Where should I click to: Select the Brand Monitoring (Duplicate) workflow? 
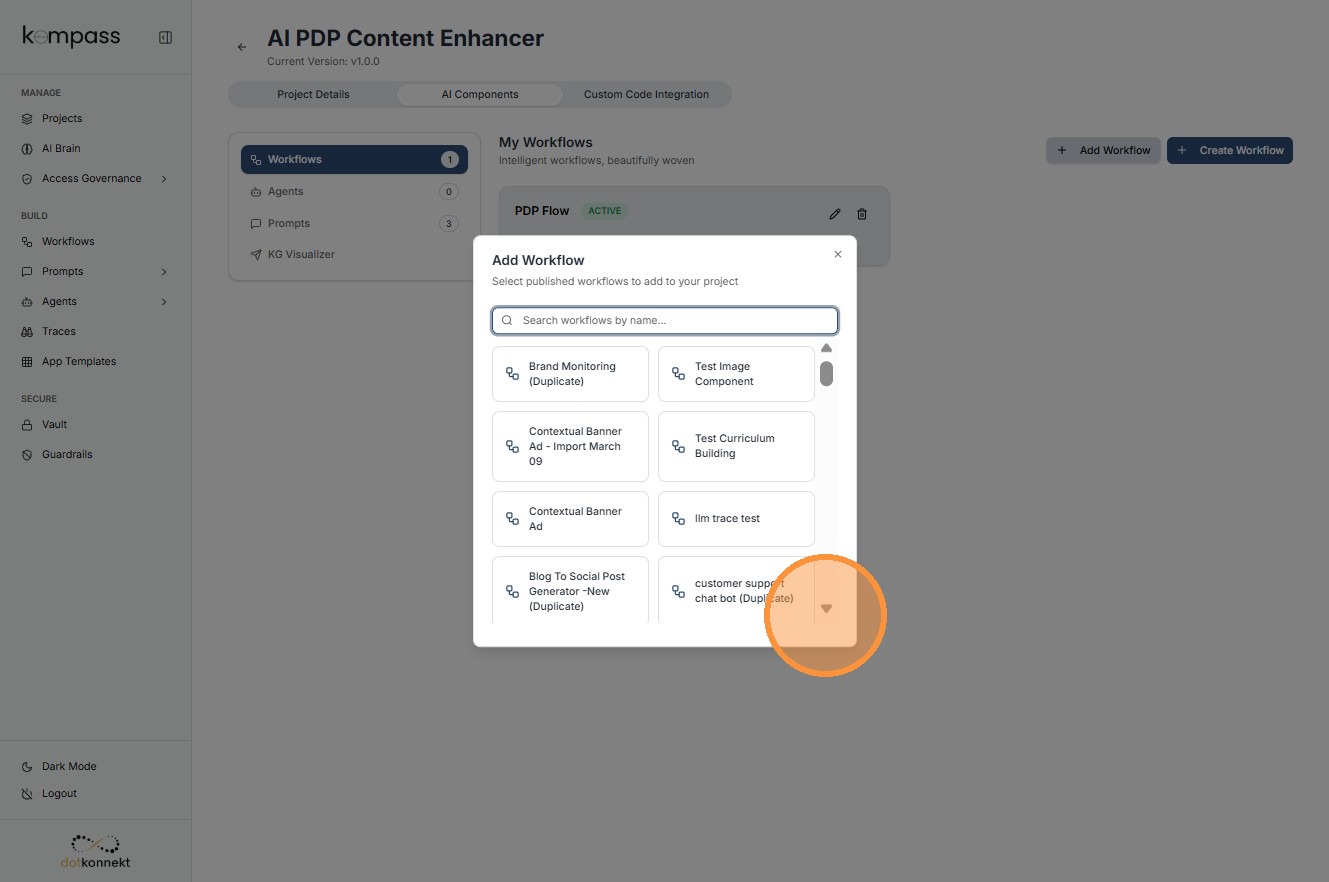570,374
